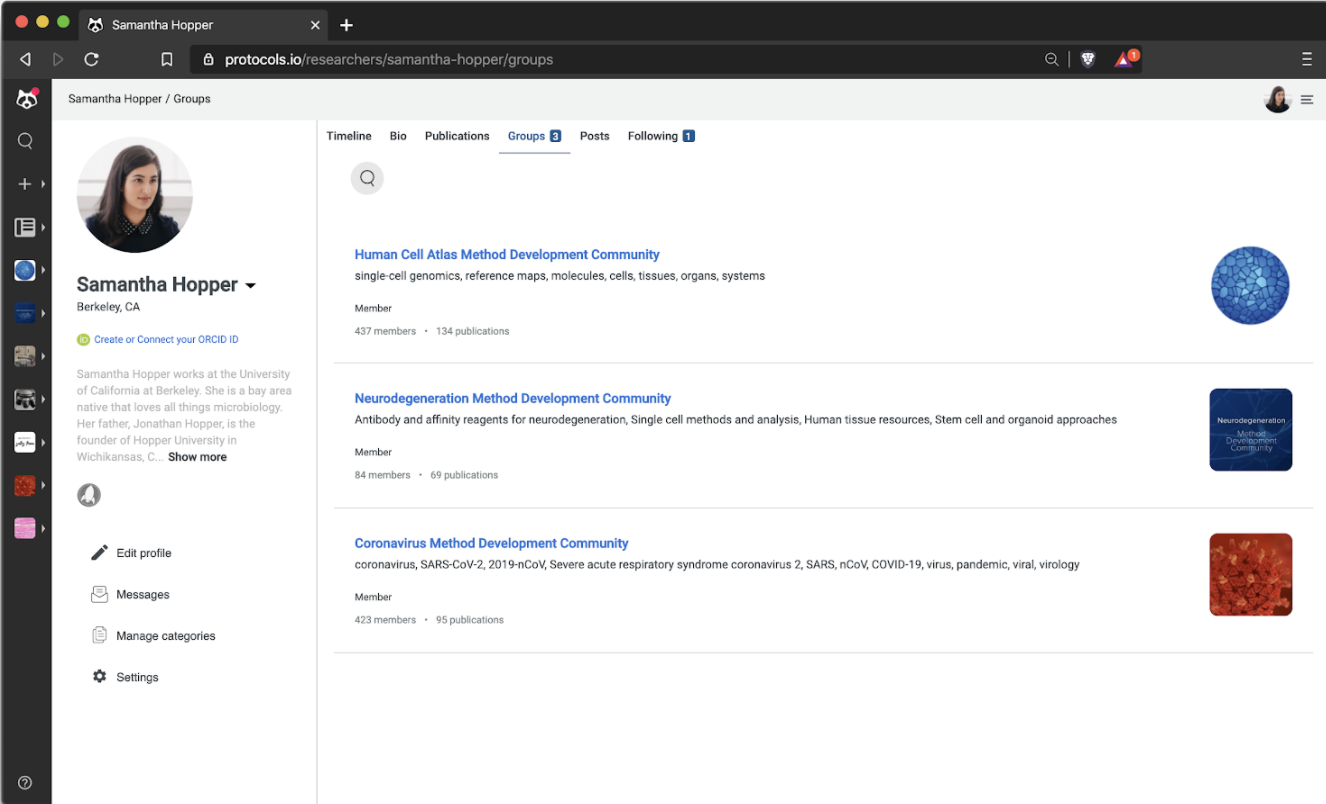The width and height of the screenshot is (1326, 804).
Task: Open the Brave Rewards triangle icon in toolbar
Action: [1122, 58]
